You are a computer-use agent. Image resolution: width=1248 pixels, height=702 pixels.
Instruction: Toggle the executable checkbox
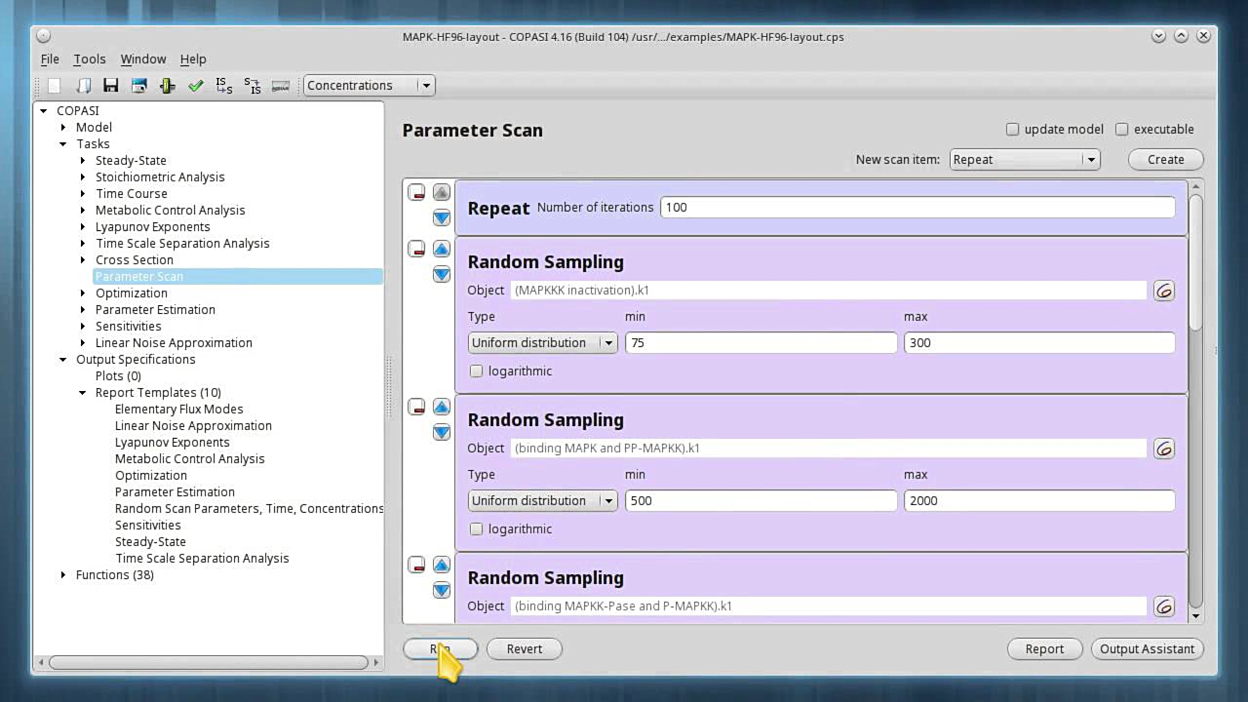pos(1122,129)
